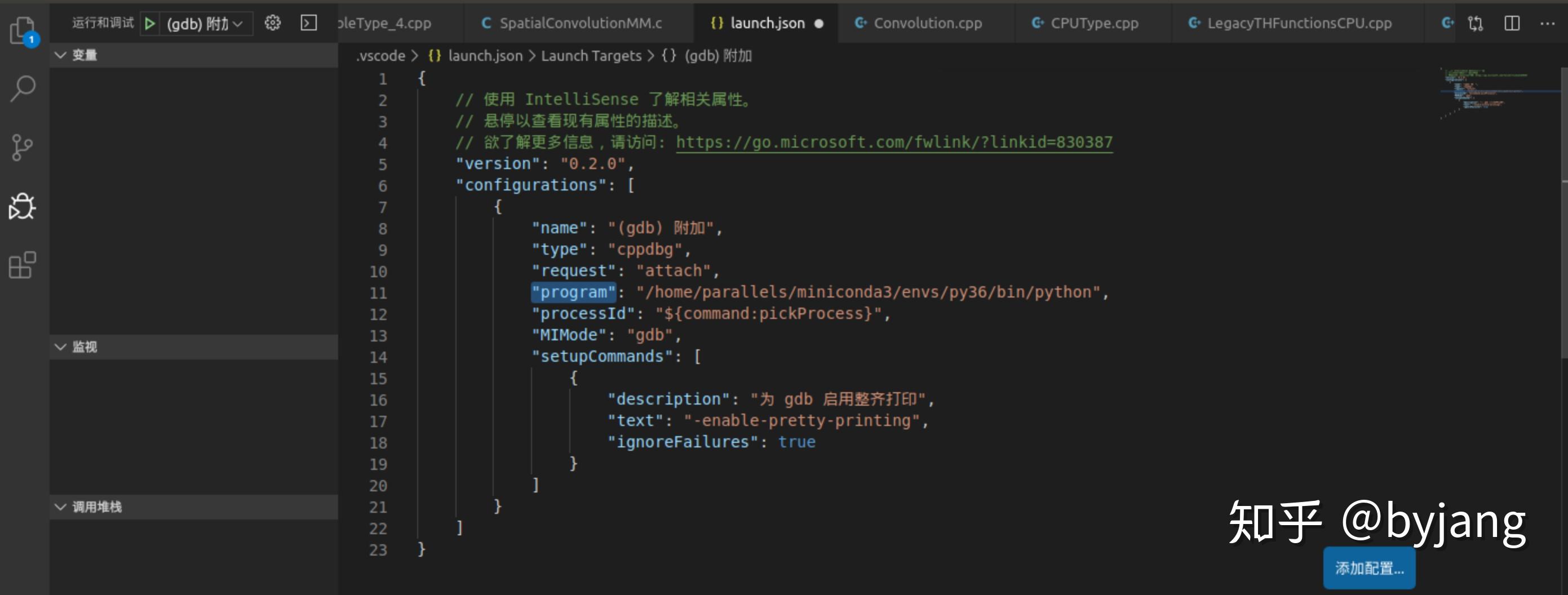
Task: Open the Launch Targets breadcrumb item
Action: coord(591,55)
